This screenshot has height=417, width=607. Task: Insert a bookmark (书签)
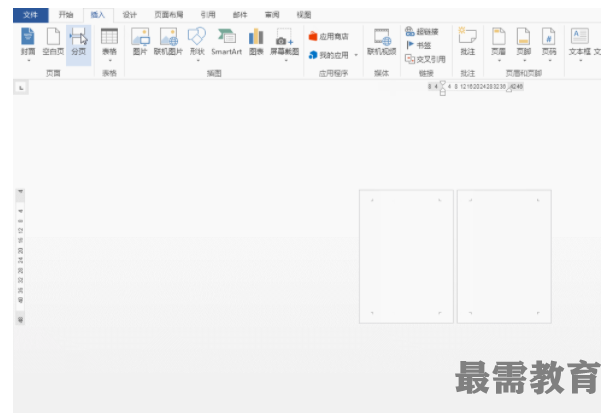point(418,45)
